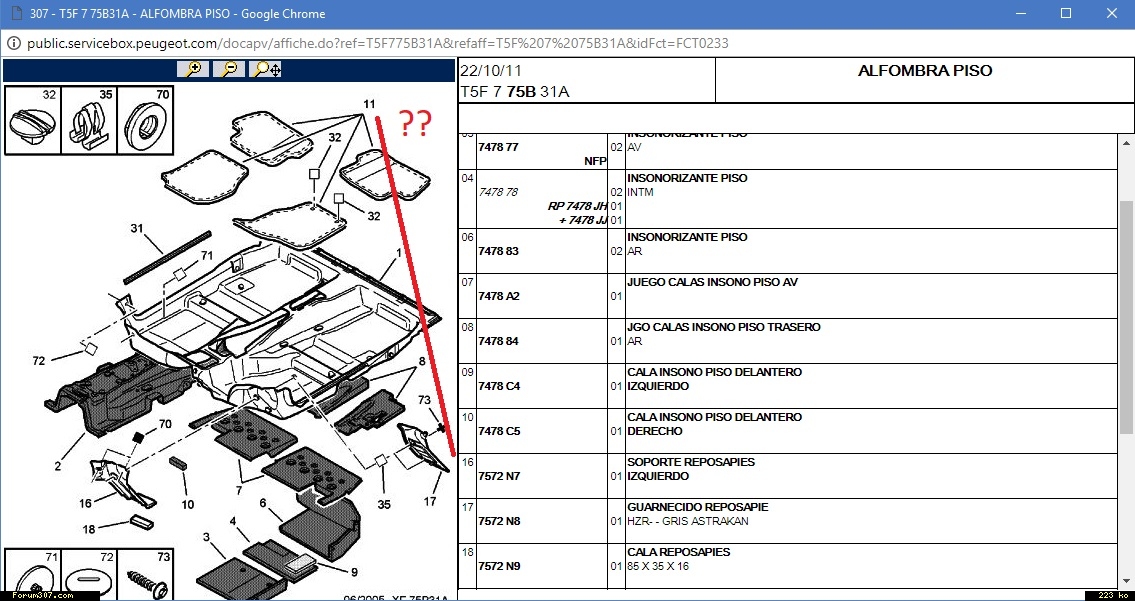The height and width of the screenshot is (601, 1135).
Task: Click callout number 31 in the diagram
Action: 137,228
